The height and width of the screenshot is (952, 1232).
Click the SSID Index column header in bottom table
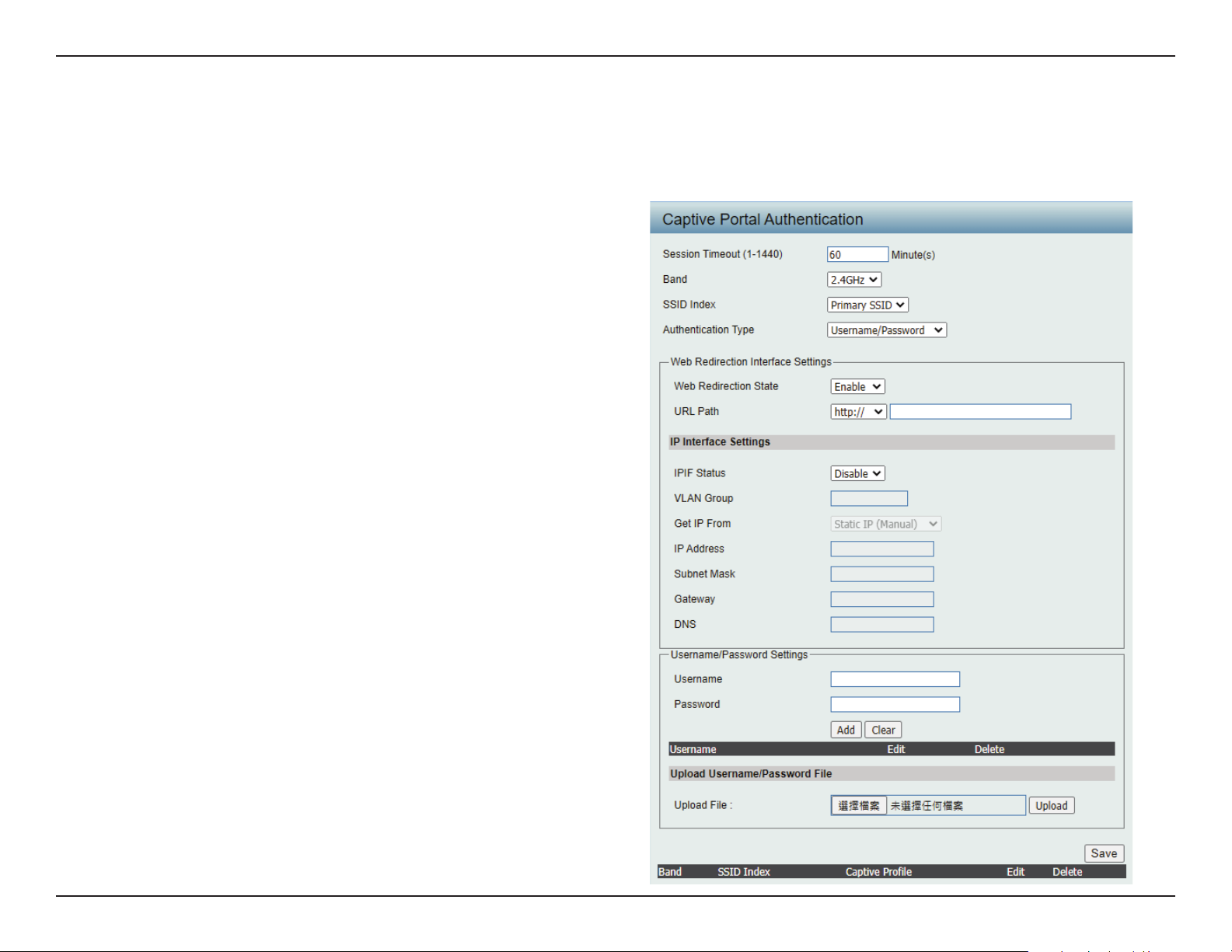tap(744, 872)
